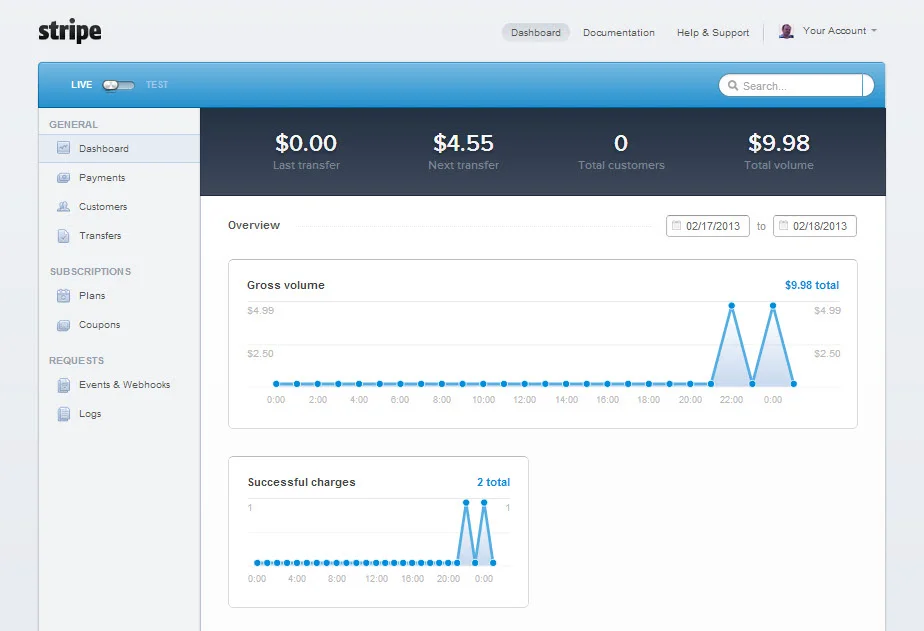Click the 0 Total customers stat
The image size is (924, 631).
(x=621, y=151)
